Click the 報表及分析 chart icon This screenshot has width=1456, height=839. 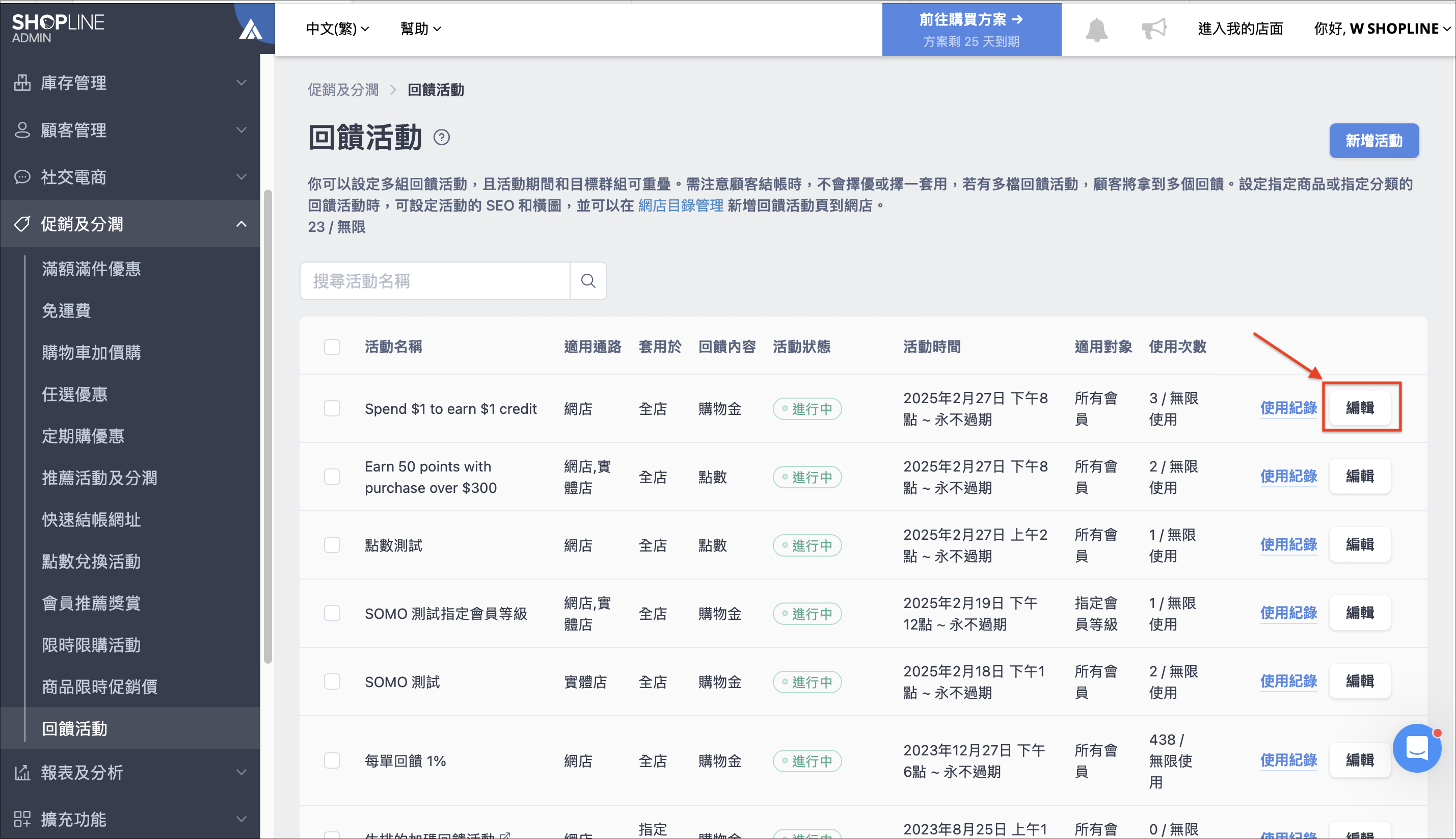click(22, 772)
